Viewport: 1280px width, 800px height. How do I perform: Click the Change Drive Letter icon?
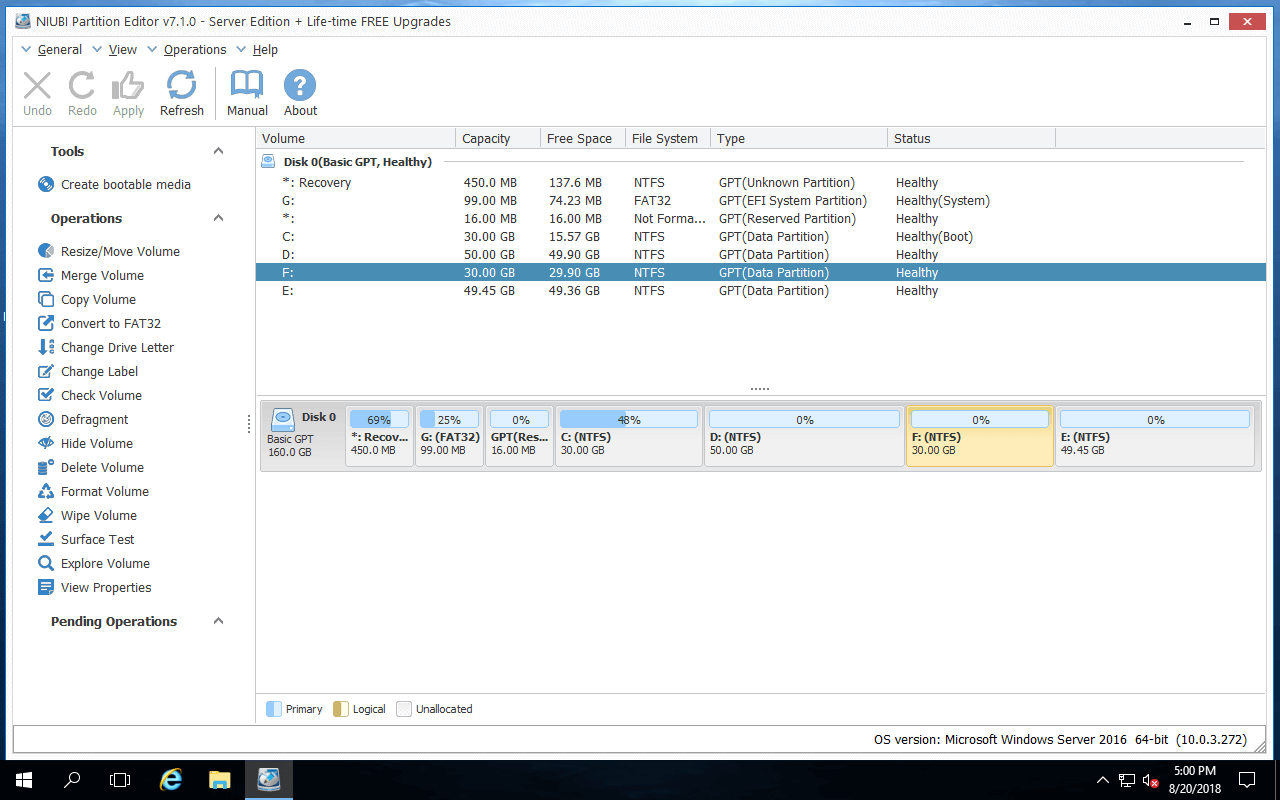coord(46,347)
